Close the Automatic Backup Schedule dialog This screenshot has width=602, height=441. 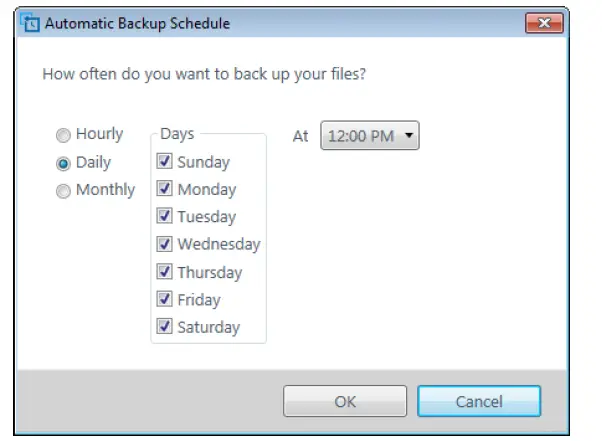(x=543, y=24)
